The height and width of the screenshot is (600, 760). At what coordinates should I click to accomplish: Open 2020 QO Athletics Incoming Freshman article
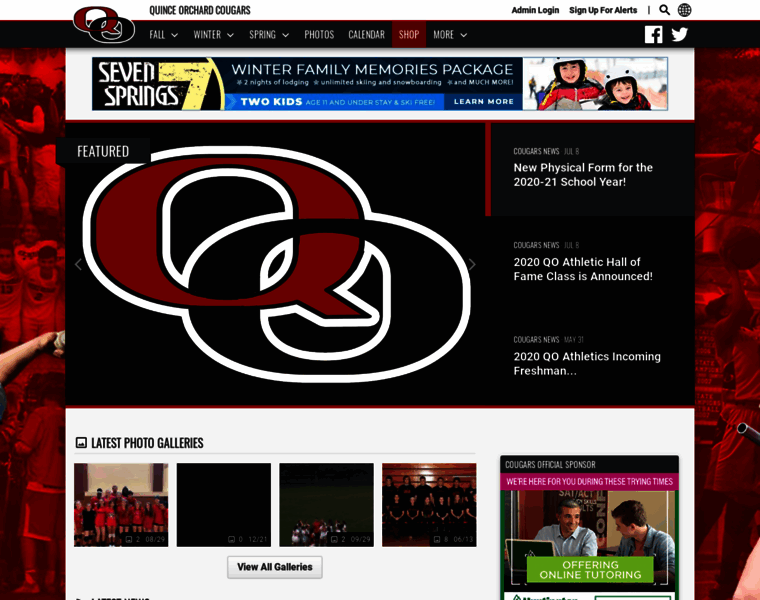coord(587,363)
